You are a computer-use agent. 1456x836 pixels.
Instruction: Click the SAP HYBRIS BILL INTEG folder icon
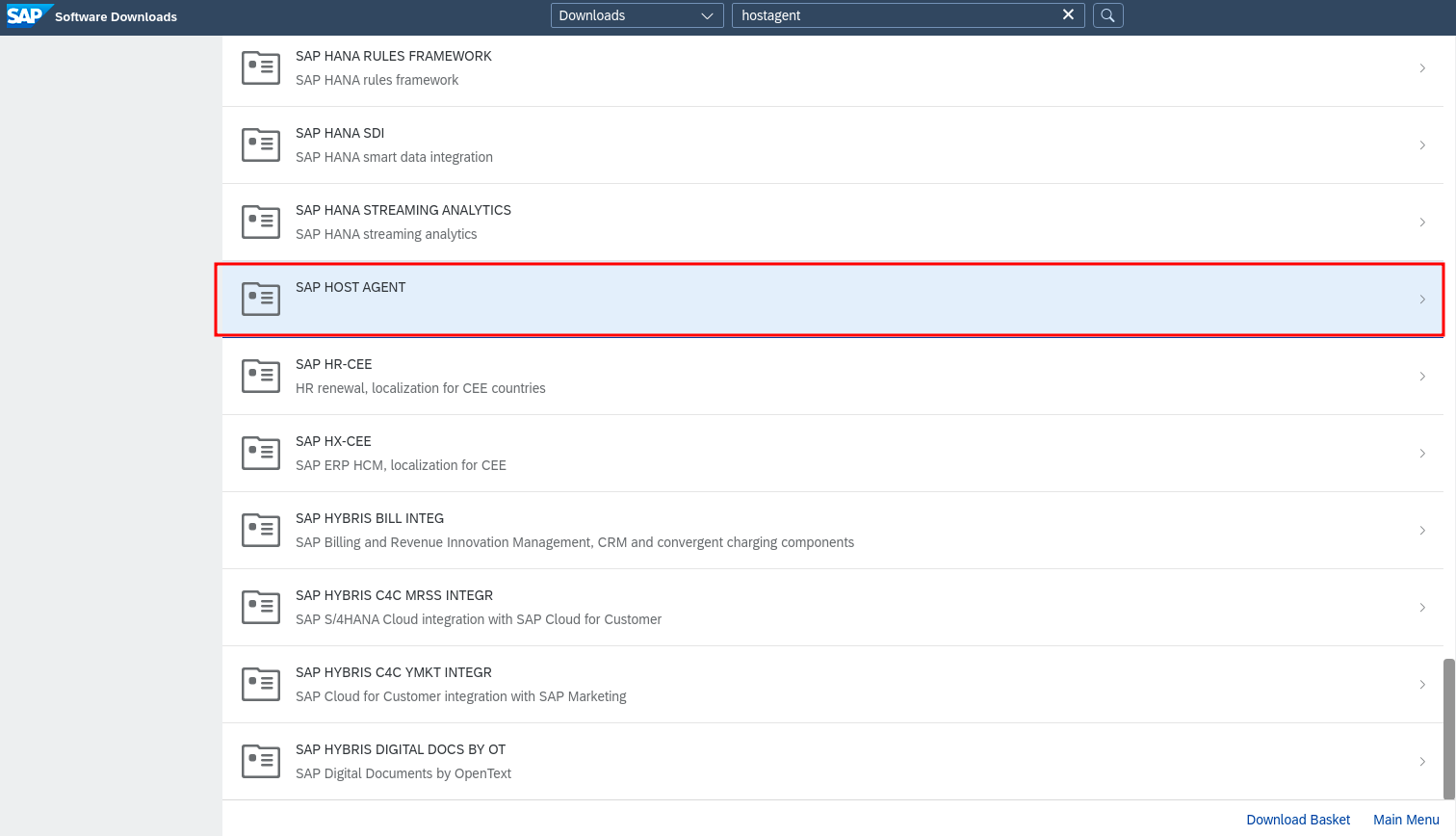[x=261, y=531]
